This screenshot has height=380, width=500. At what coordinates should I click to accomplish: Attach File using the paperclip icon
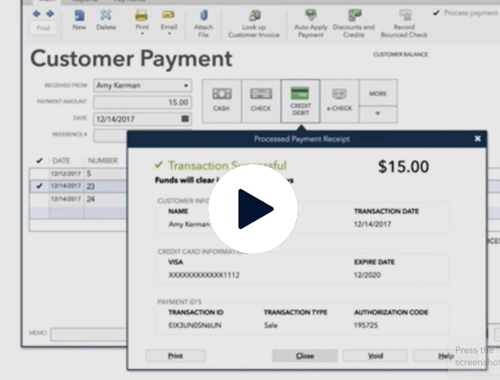point(203,24)
